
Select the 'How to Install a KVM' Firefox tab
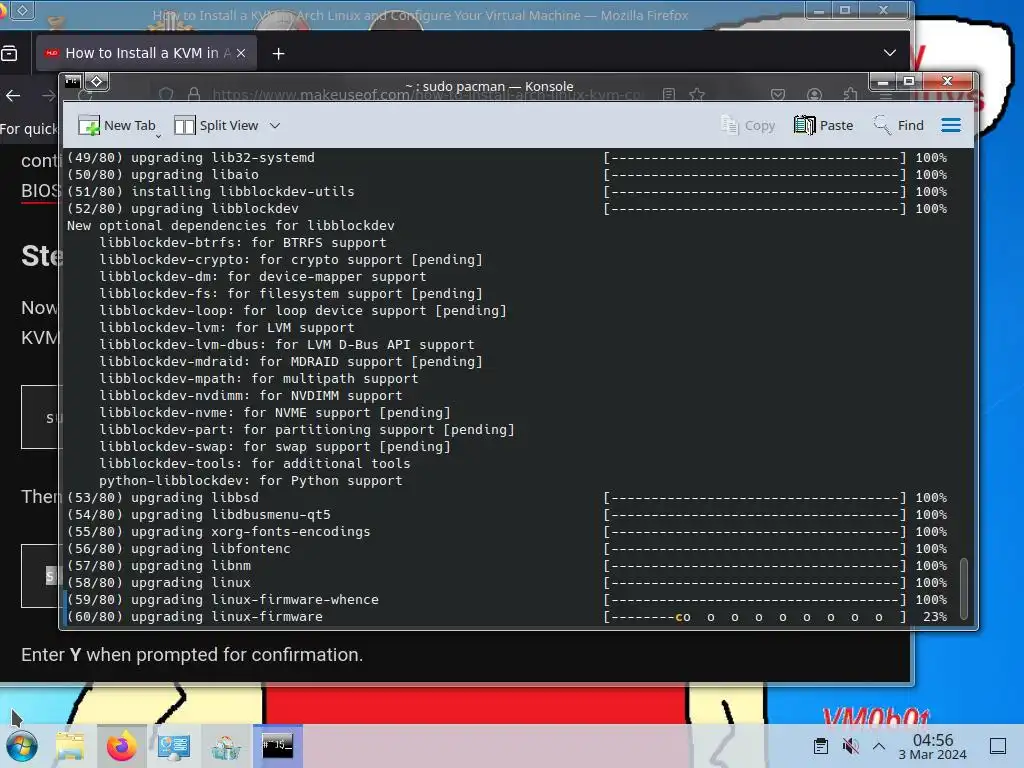click(x=144, y=53)
